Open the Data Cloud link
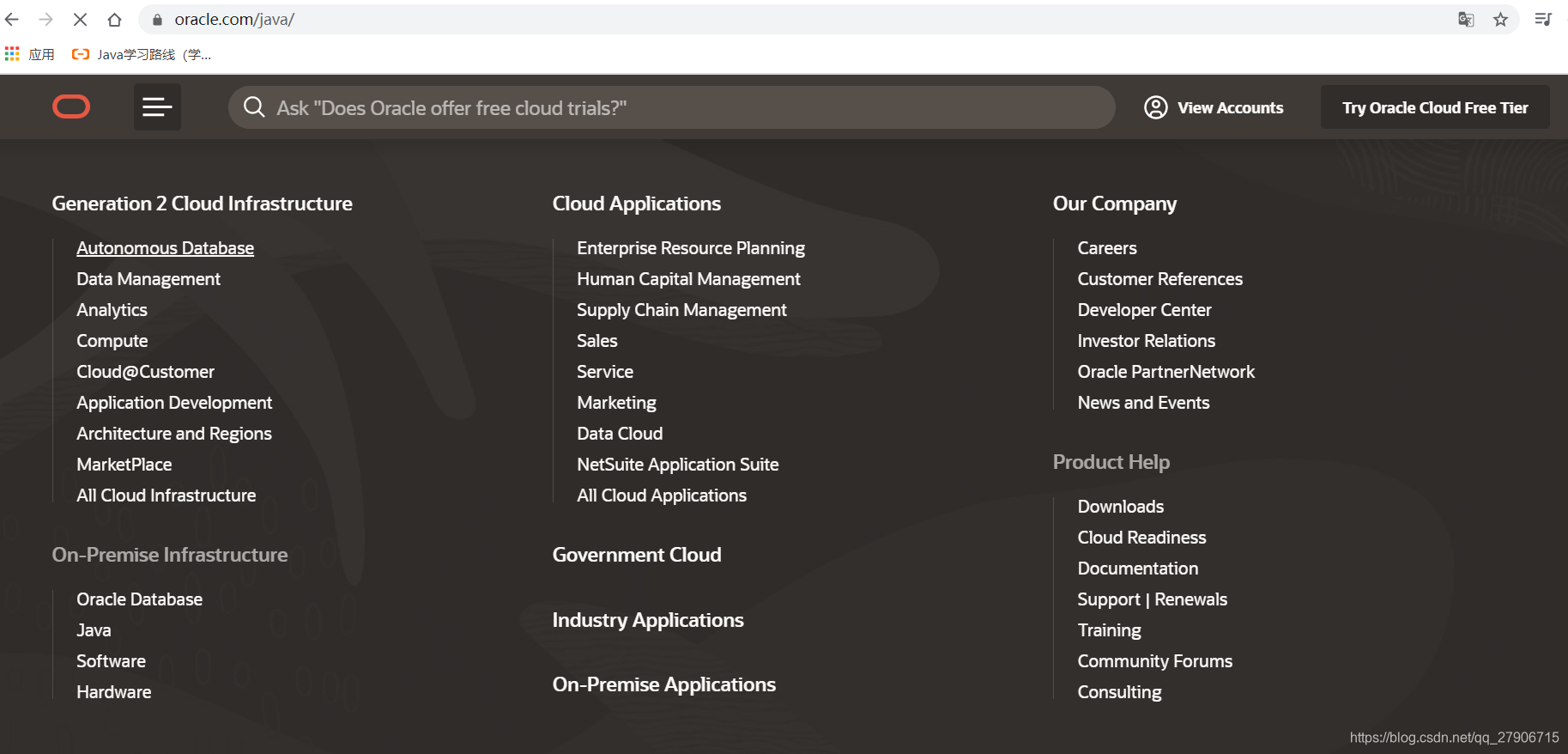 pos(620,434)
